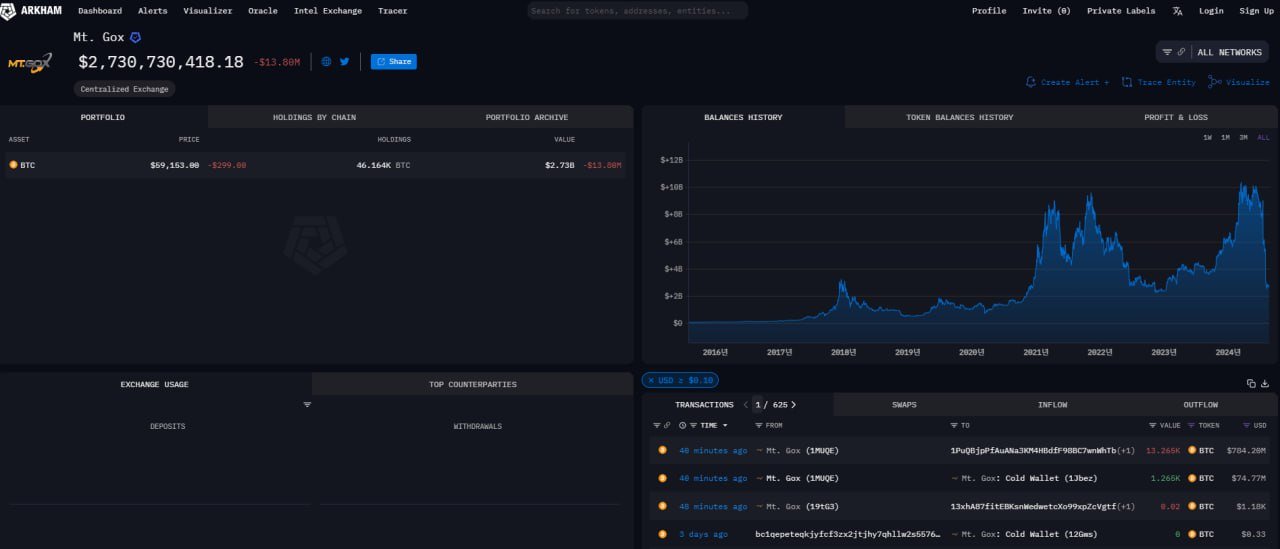The image size is (1280, 549).
Task: Click the blue Share button
Action: pos(393,61)
